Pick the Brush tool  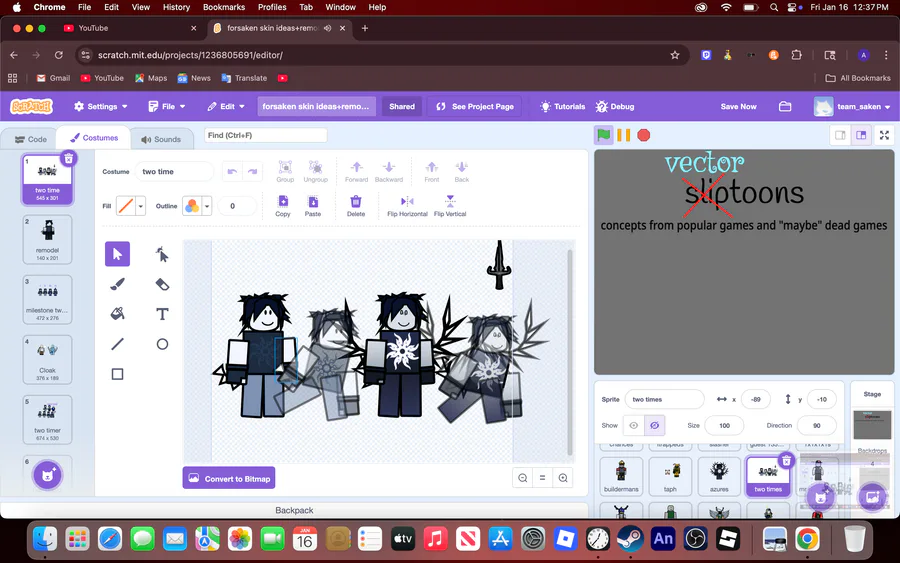click(117, 284)
